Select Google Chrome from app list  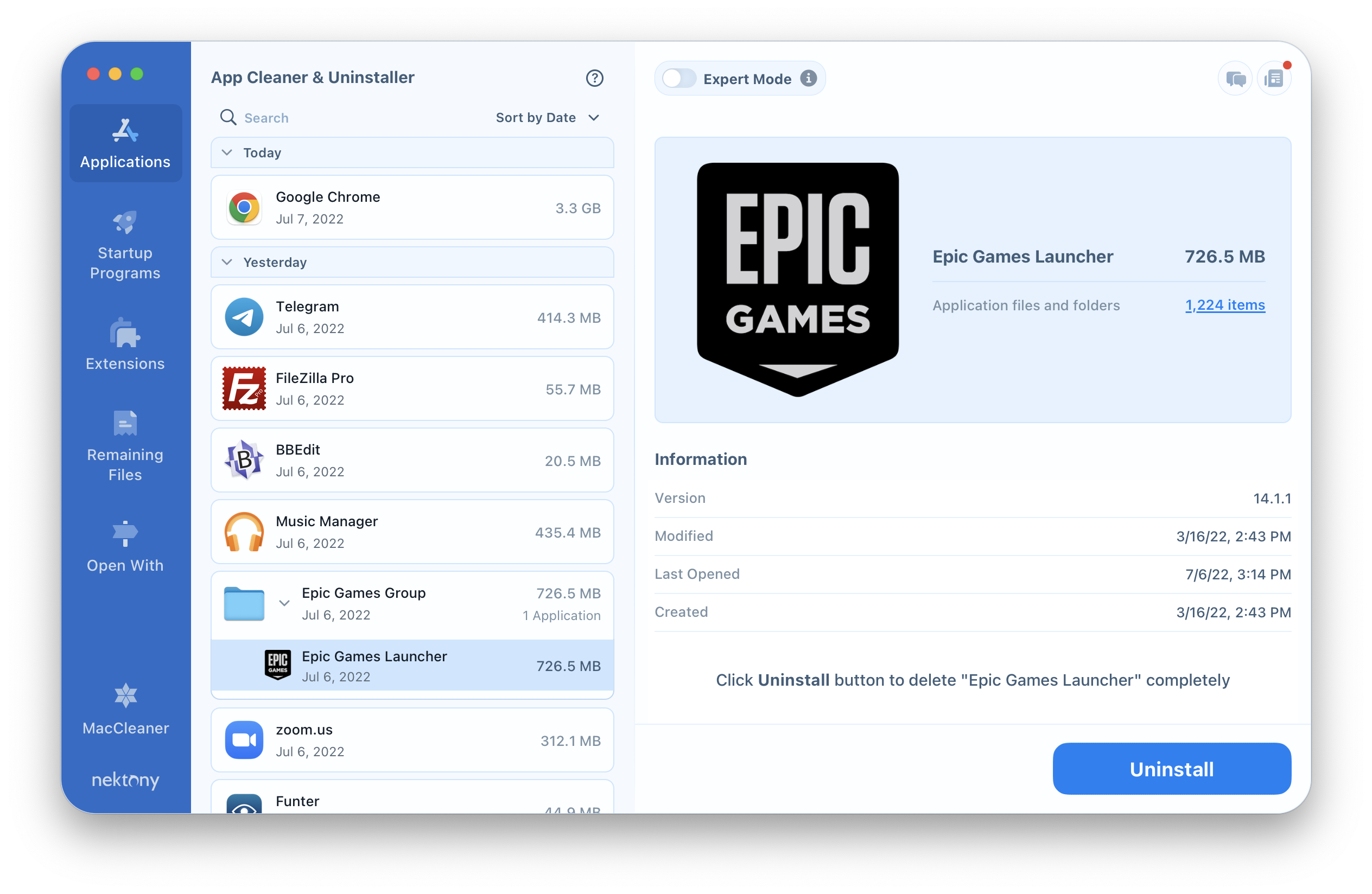[x=412, y=207]
